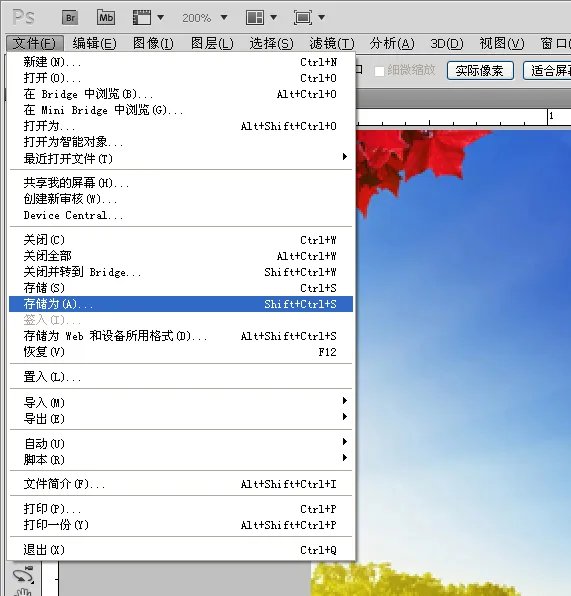Click the Ps application logo

23,17
